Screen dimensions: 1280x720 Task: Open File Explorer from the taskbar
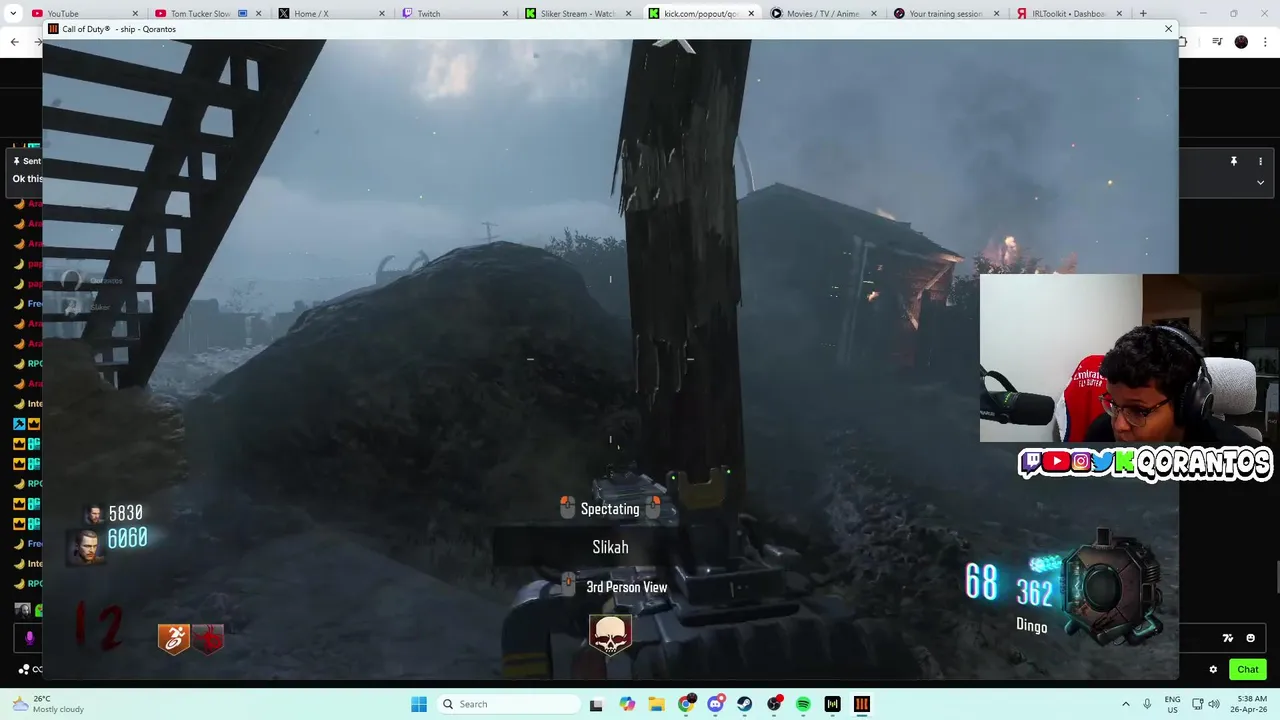click(656, 704)
